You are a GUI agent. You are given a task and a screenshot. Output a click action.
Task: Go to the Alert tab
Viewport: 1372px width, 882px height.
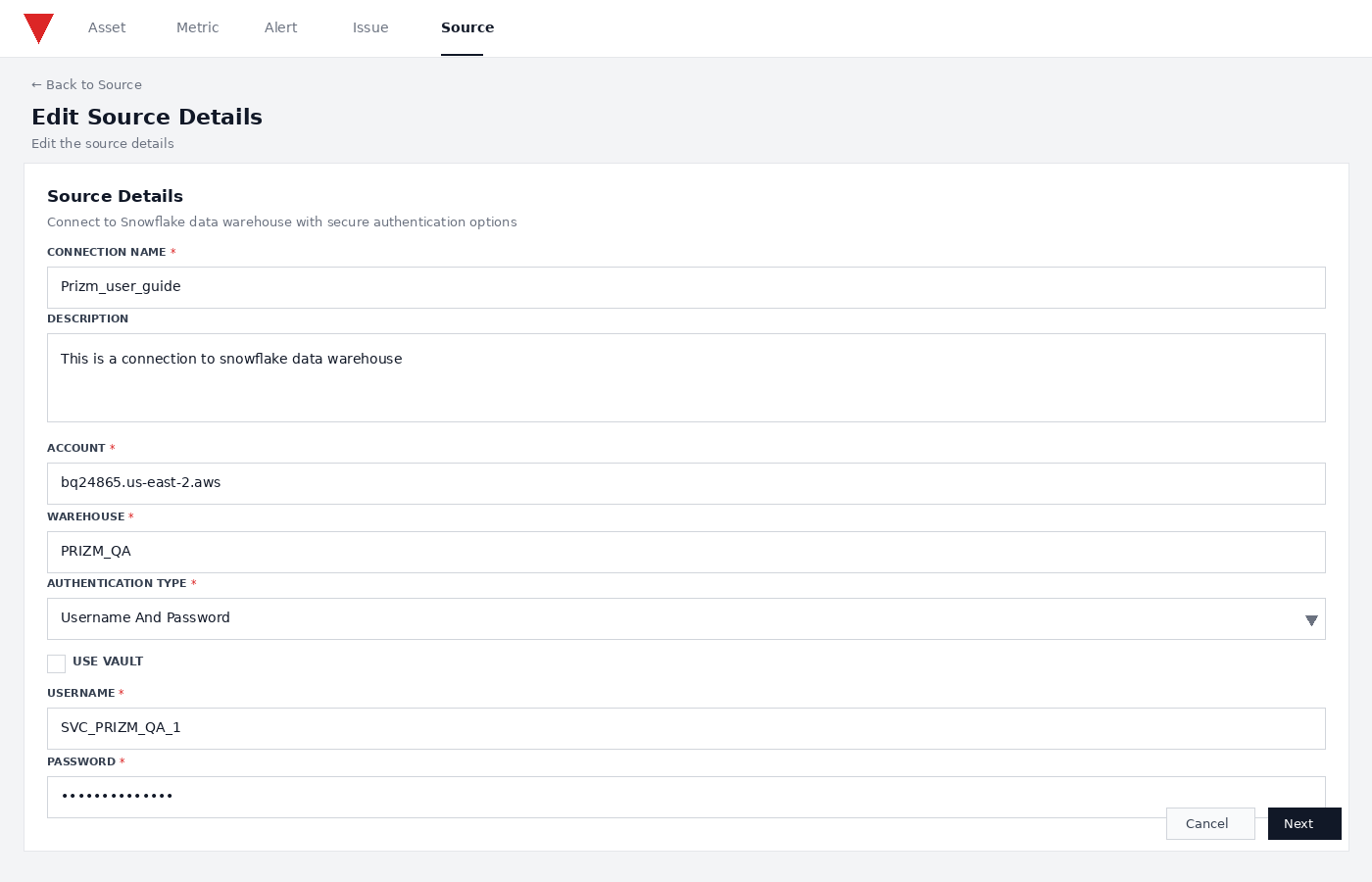[280, 27]
